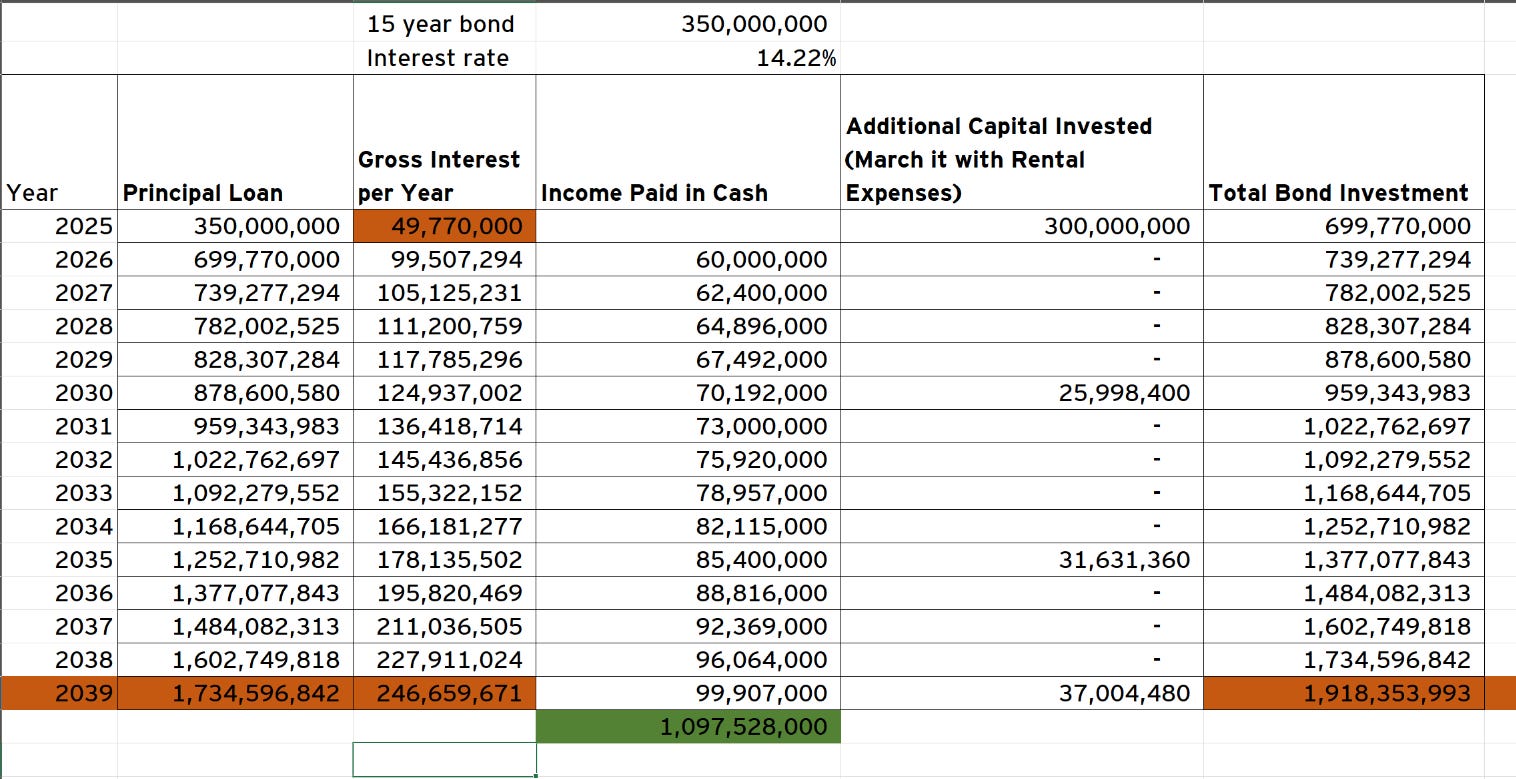The width and height of the screenshot is (1516, 779).
Task: Select the 350,000,000 bond amount cell
Action: 688,24
